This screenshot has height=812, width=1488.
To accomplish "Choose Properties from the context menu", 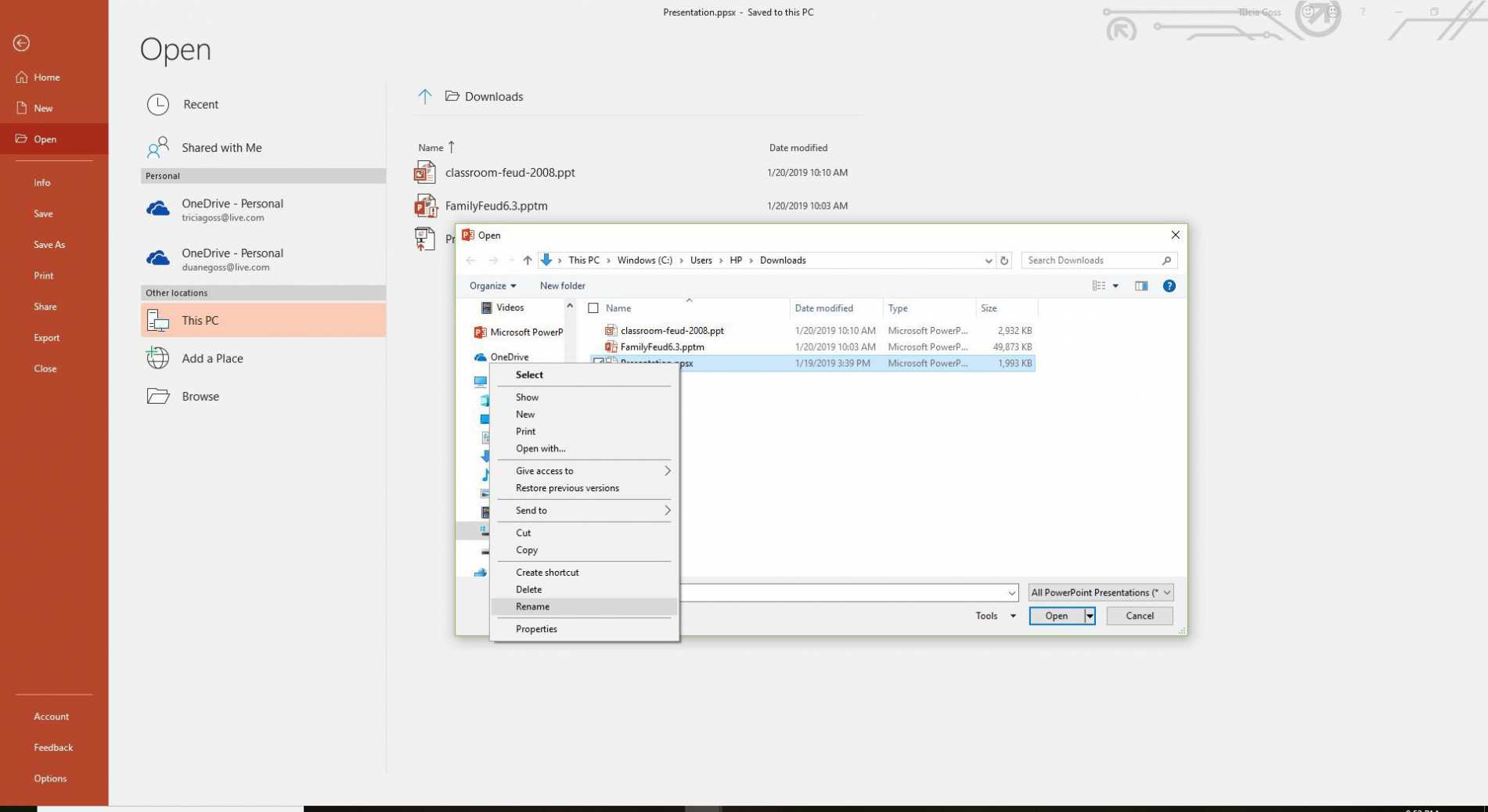I will pos(584,629).
